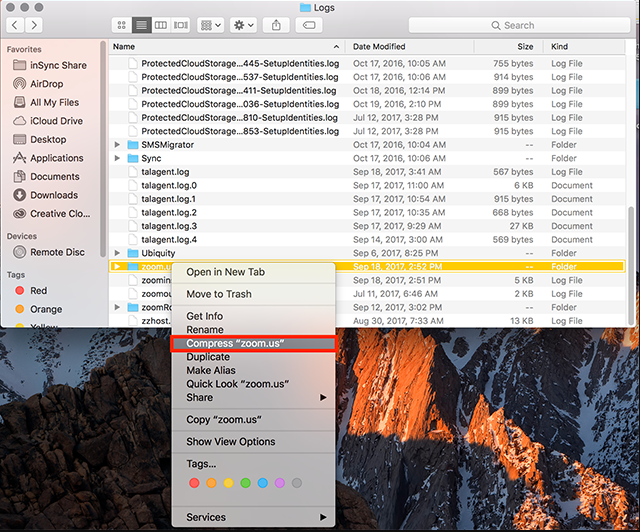Expand the Sync folder

tap(117, 158)
